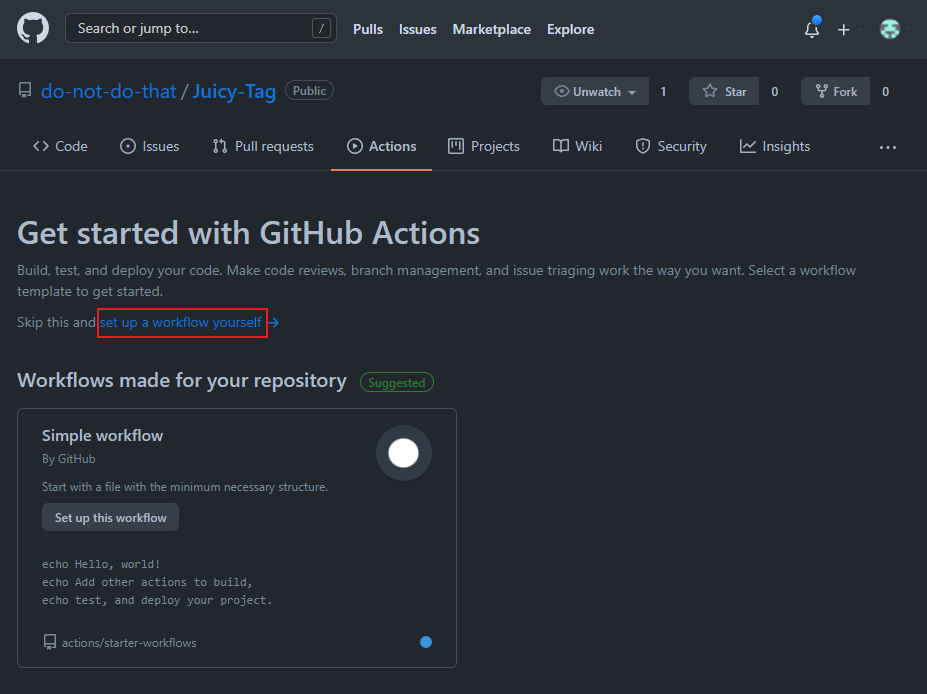Image resolution: width=927 pixels, height=694 pixels.
Task: Click the By GitHub author text
Action: click(69, 459)
